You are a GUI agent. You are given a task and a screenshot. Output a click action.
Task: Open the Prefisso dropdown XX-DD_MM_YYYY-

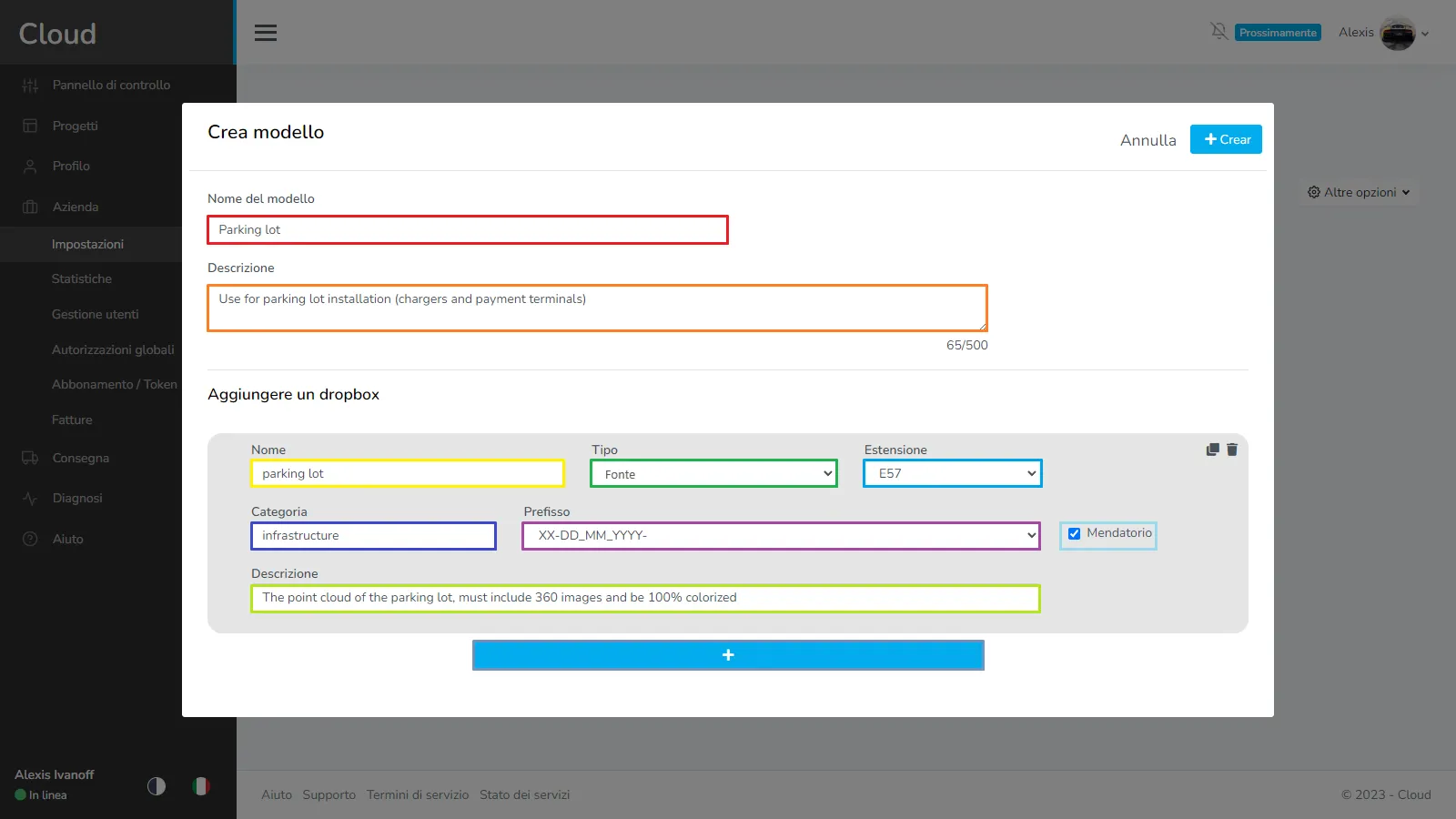[781, 535]
